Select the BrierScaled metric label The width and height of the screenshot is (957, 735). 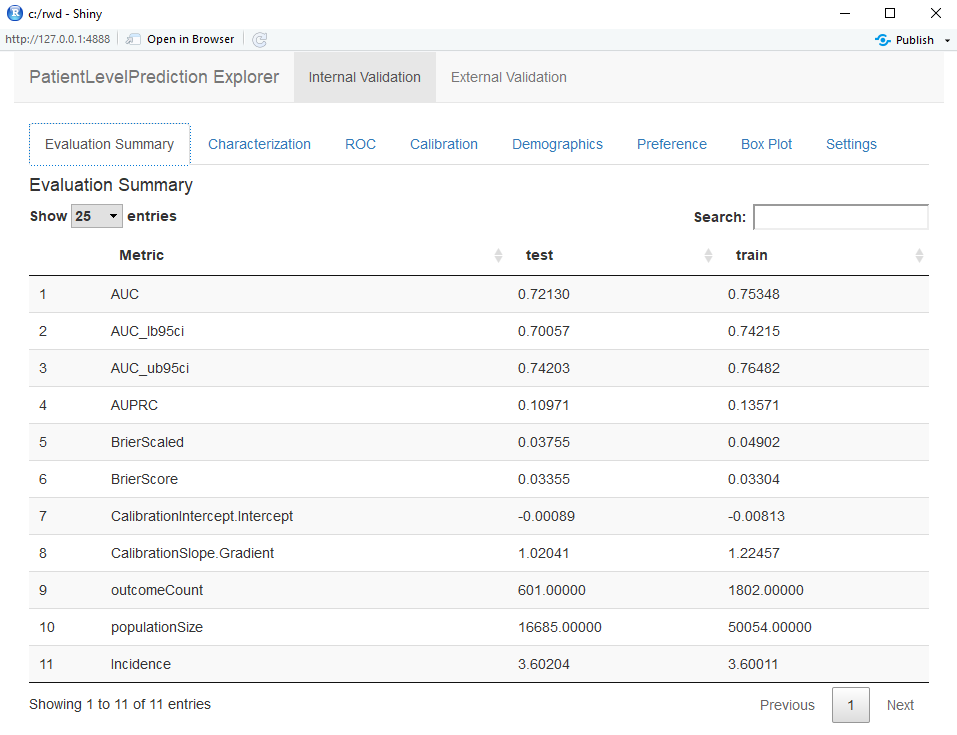[147, 442]
